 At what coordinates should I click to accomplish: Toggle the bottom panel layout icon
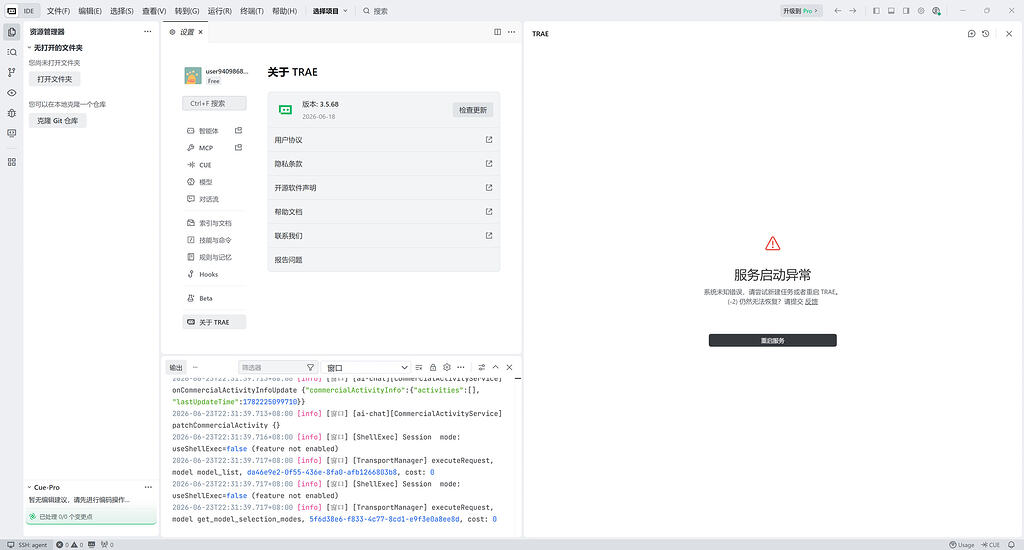coord(891,10)
